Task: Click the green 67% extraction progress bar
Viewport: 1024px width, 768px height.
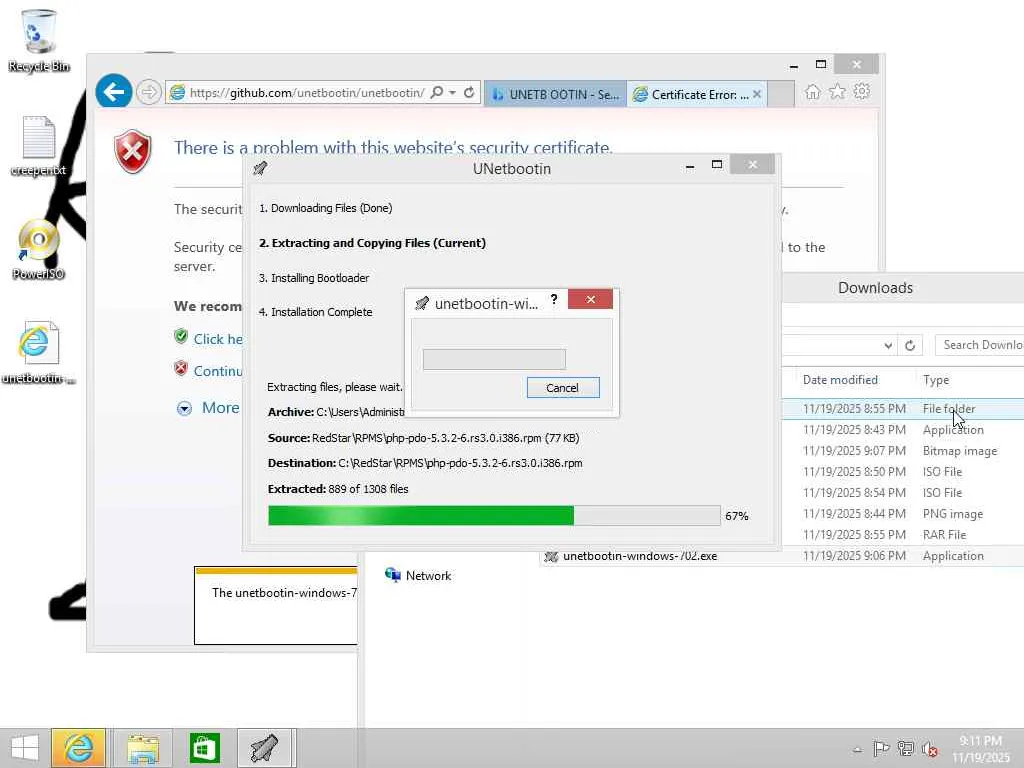Action: [x=494, y=515]
